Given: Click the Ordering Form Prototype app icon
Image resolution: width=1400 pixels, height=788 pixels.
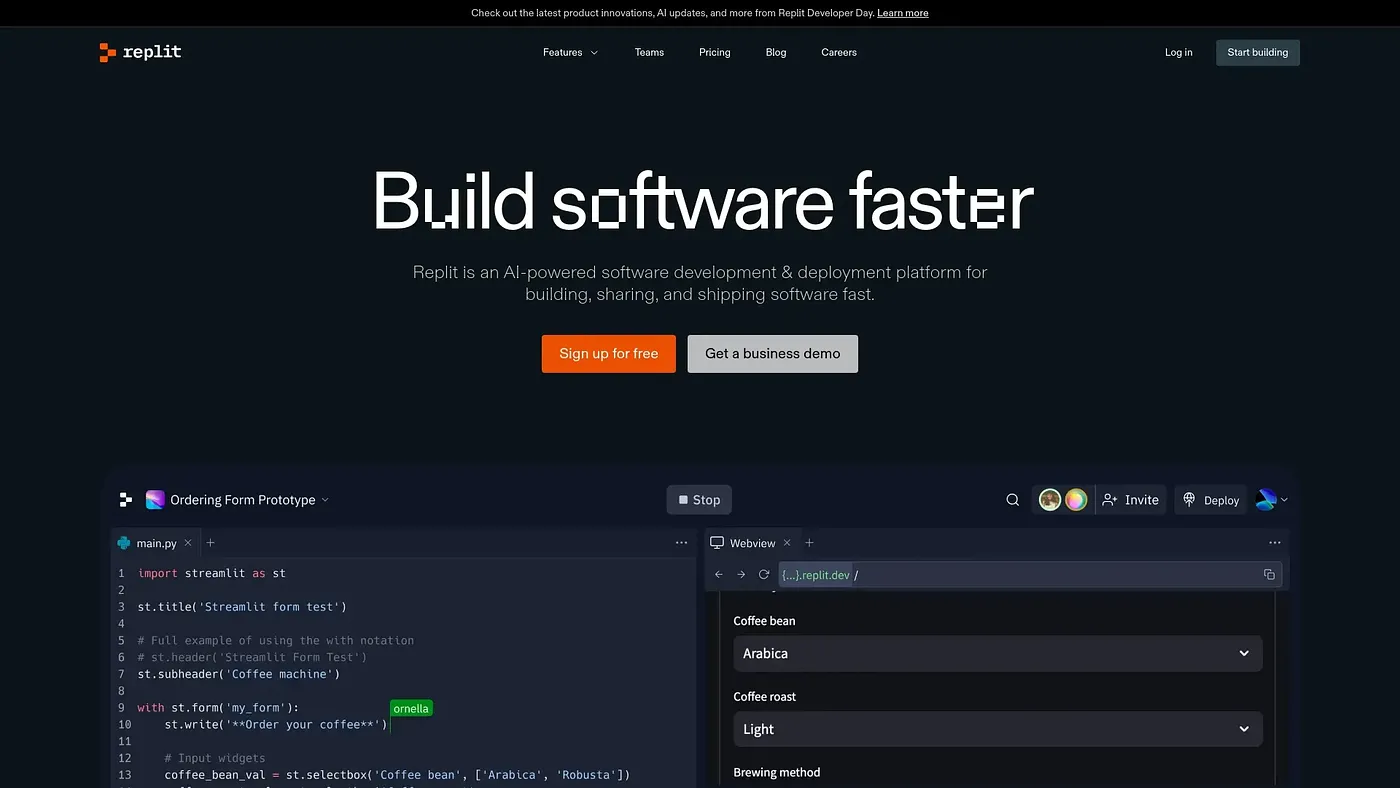Looking at the screenshot, I should click(155, 500).
